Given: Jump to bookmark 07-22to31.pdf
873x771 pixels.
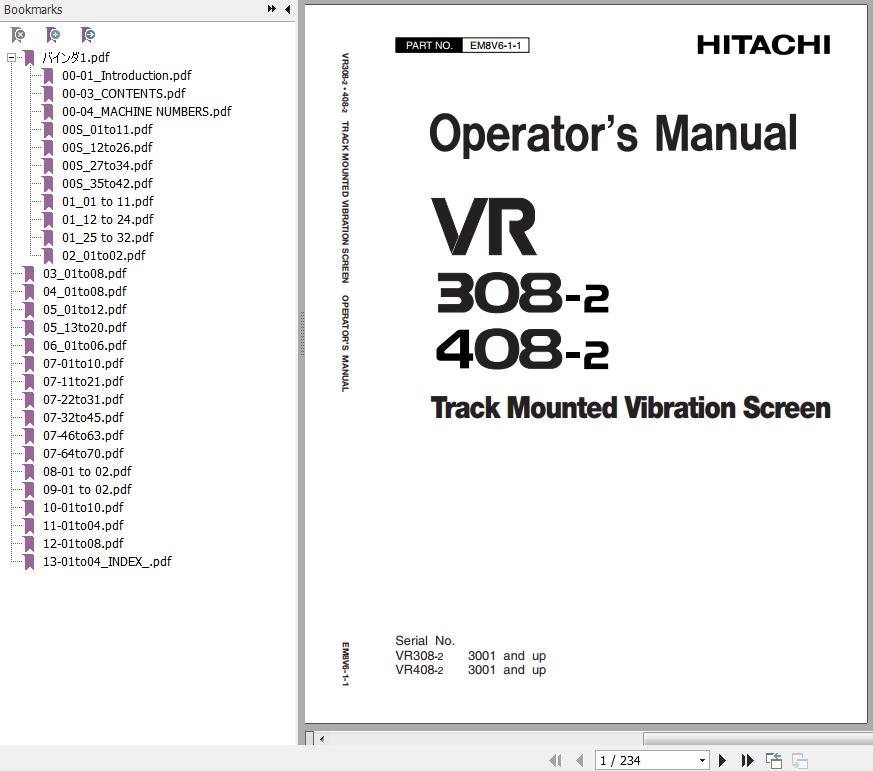Looking at the screenshot, I should click(x=84, y=399).
